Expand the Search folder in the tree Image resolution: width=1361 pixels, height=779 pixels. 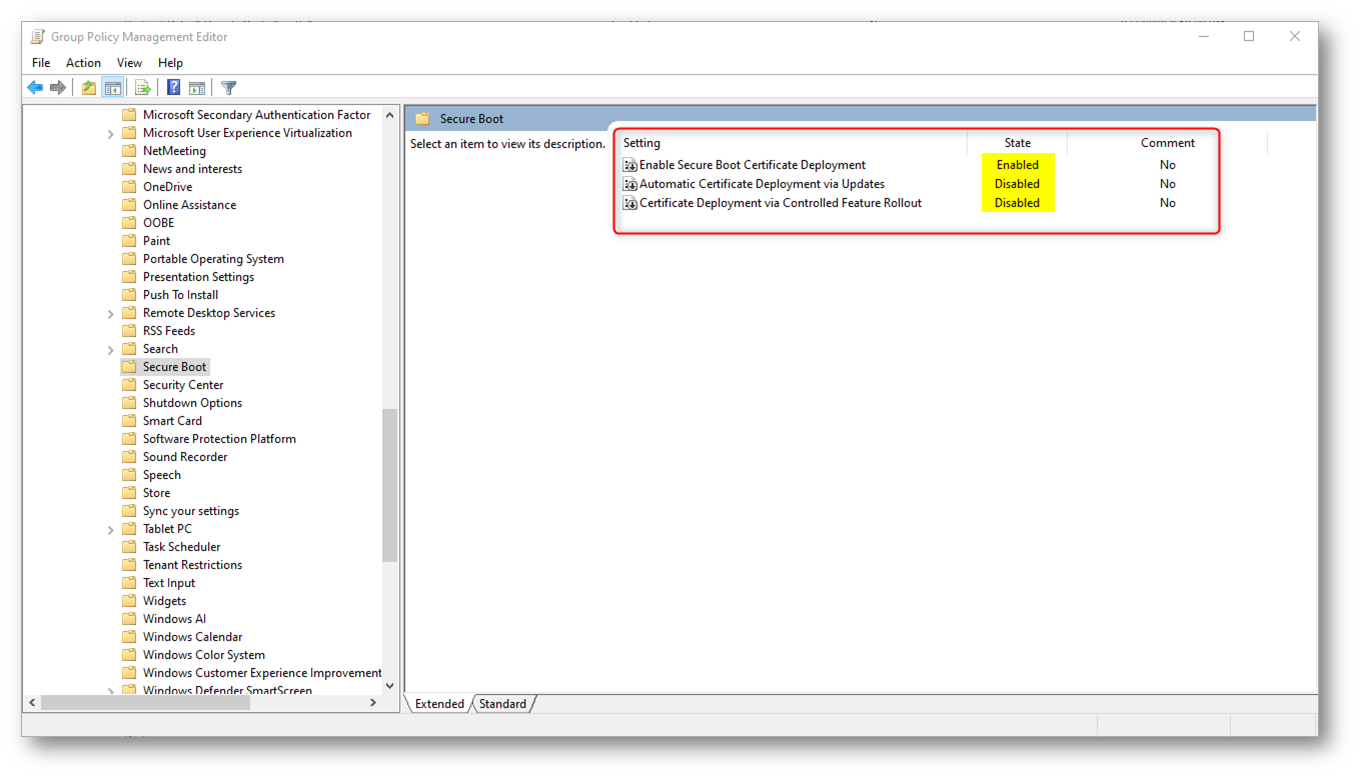pos(111,350)
